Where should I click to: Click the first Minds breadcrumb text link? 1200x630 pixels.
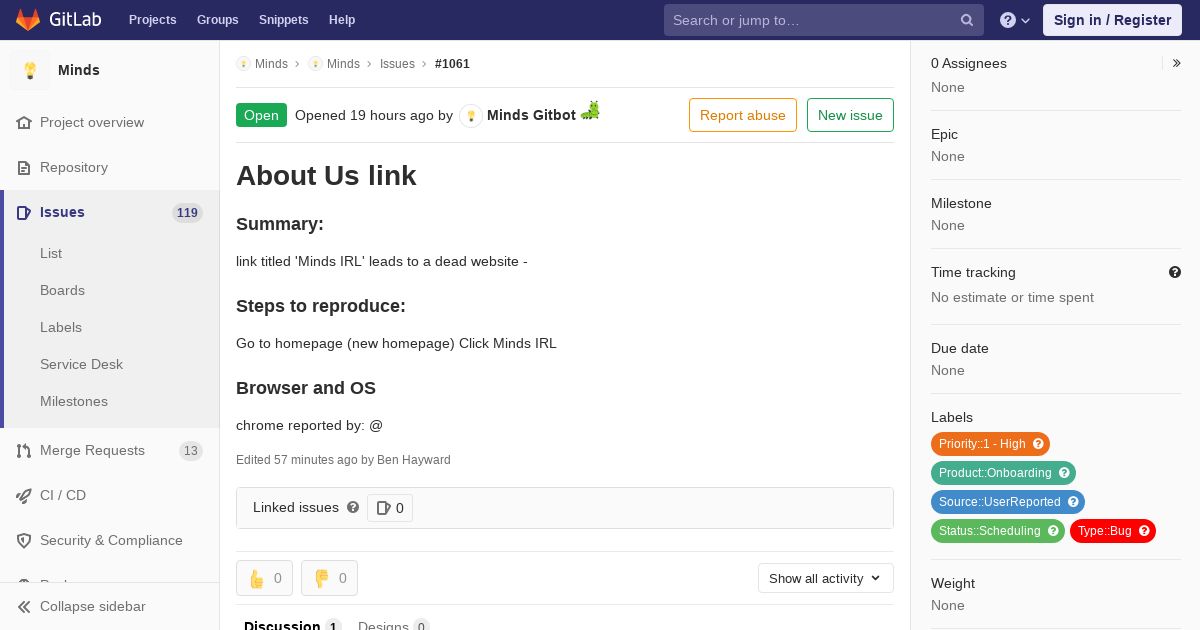coord(271,64)
